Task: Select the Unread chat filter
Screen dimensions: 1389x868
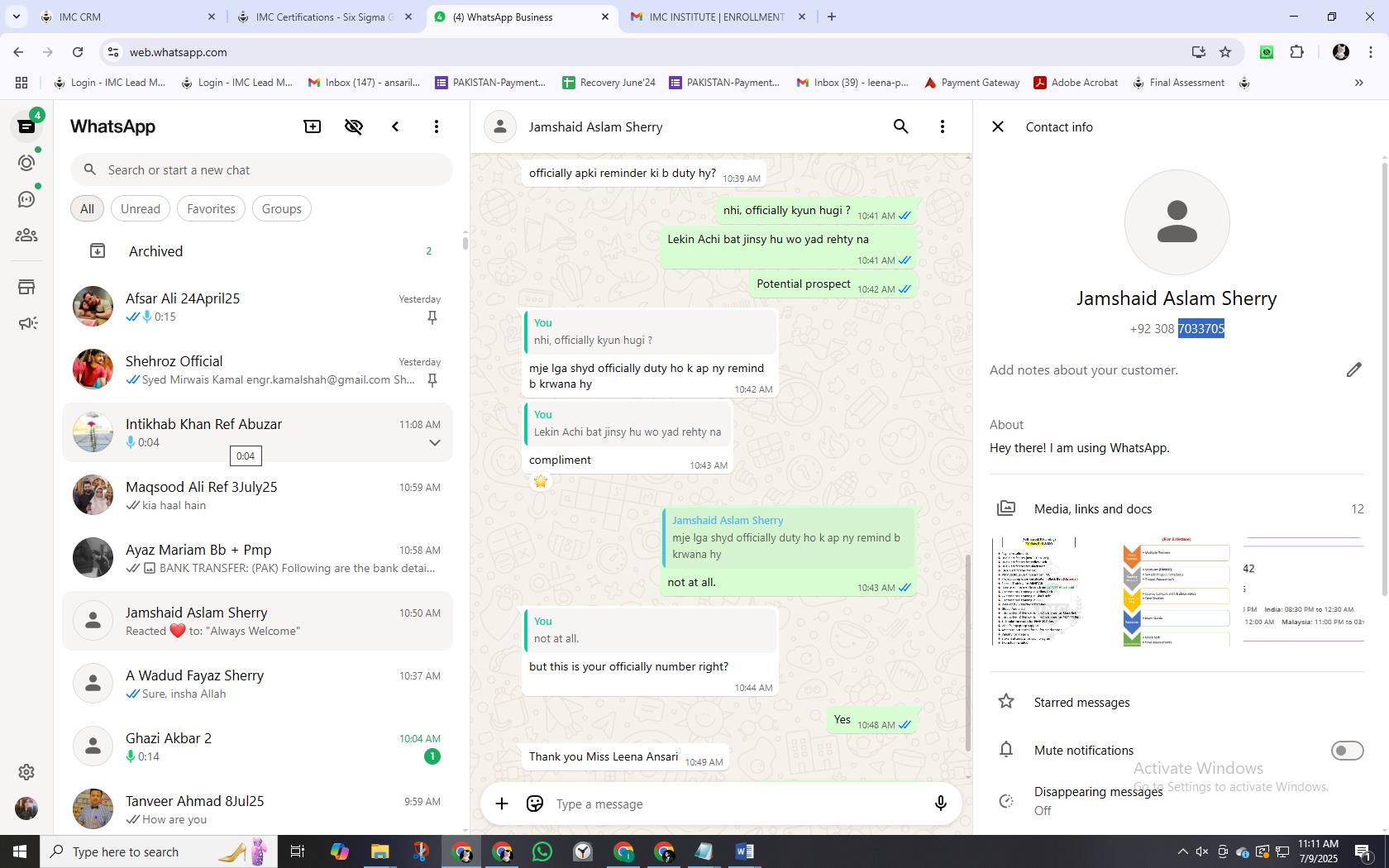Action: coord(141,209)
